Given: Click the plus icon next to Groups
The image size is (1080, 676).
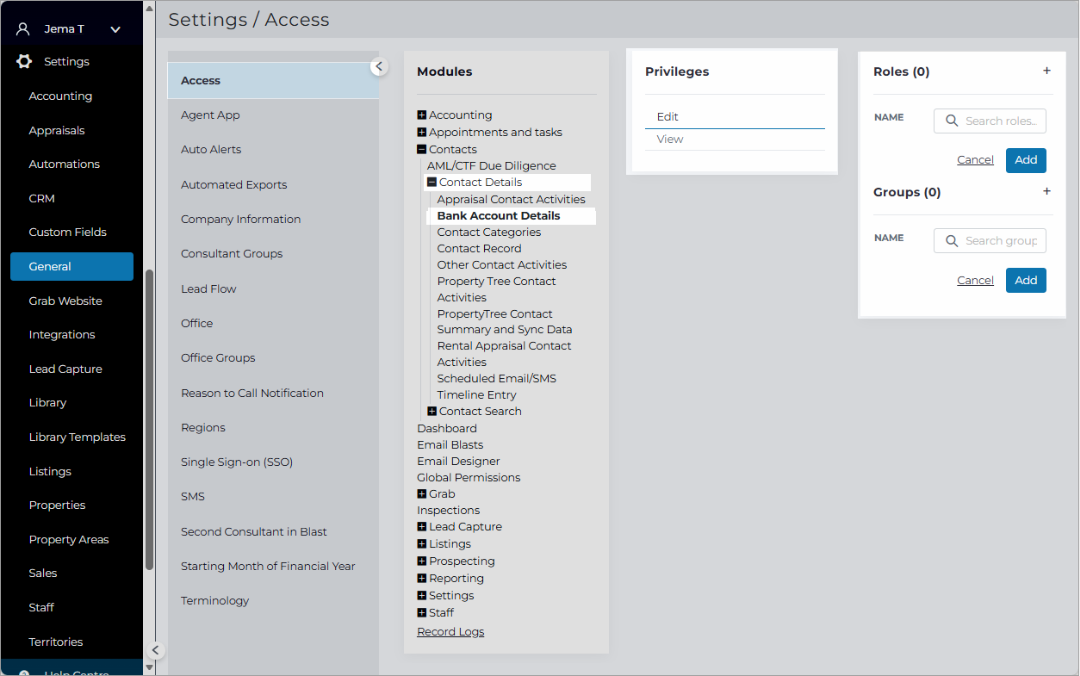Looking at the screenshot, I should tap(1046, 192).
